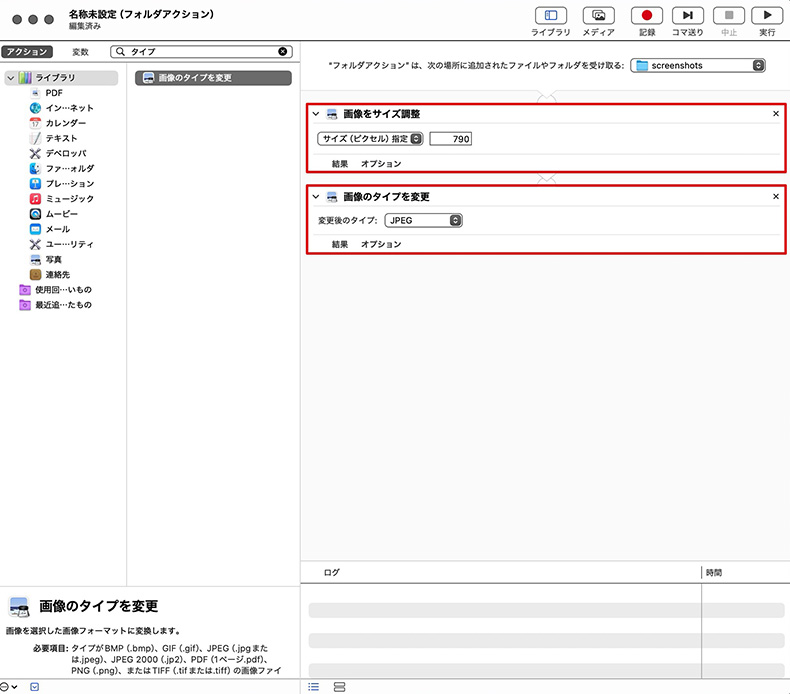Image resolution: width=790 pixels, height=694 pixels.
Task: Toggle the Library panel toolbar button
Action: click(551, 16)
